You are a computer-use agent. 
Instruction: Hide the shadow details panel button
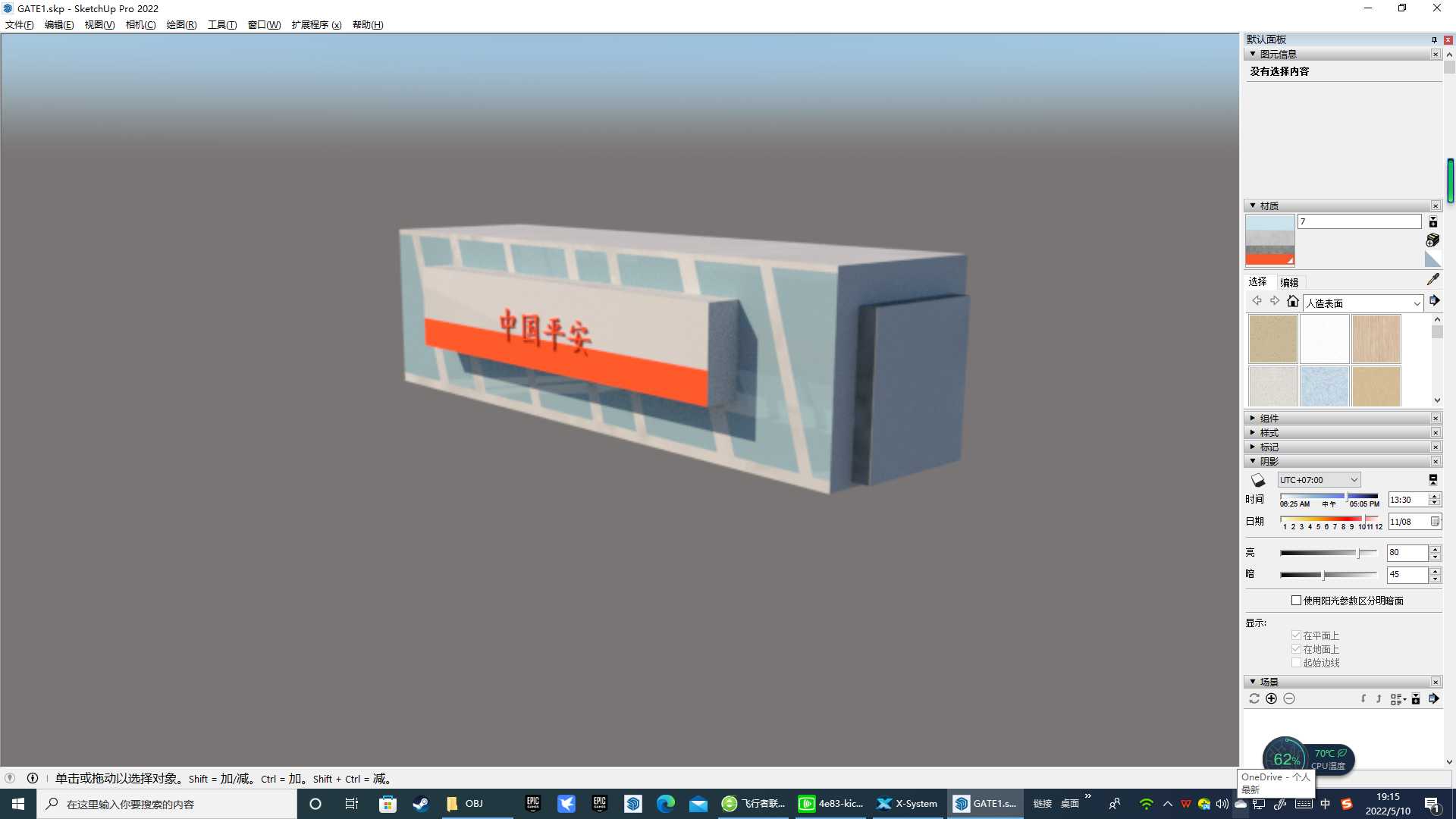(1433, 479)
